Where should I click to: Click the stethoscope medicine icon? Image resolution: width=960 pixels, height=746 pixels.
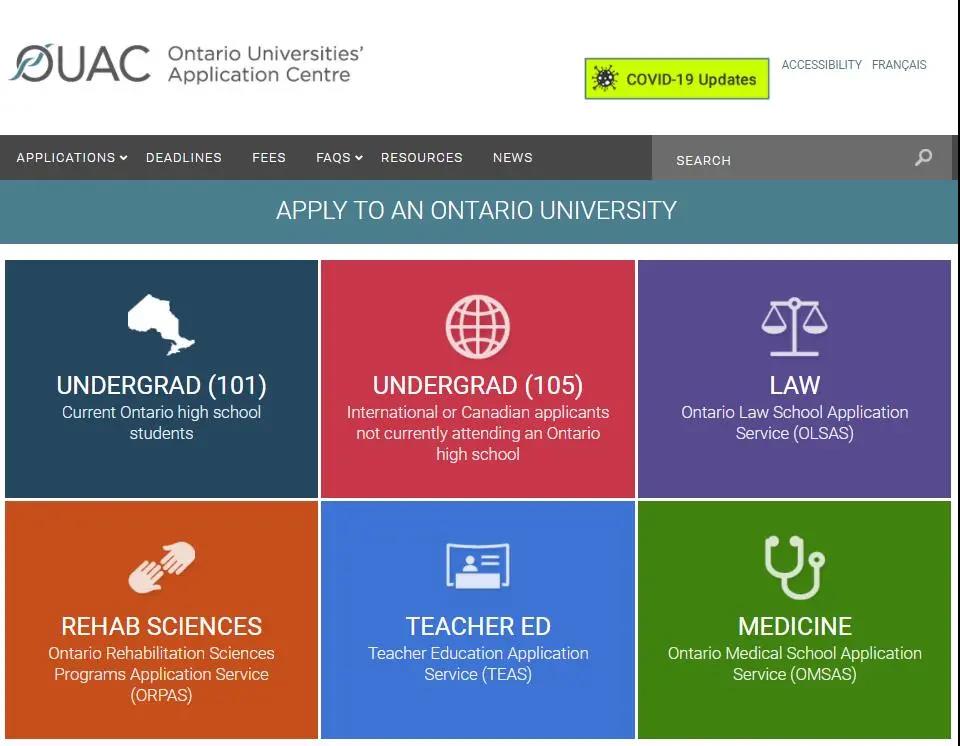[x=795, y=567]
